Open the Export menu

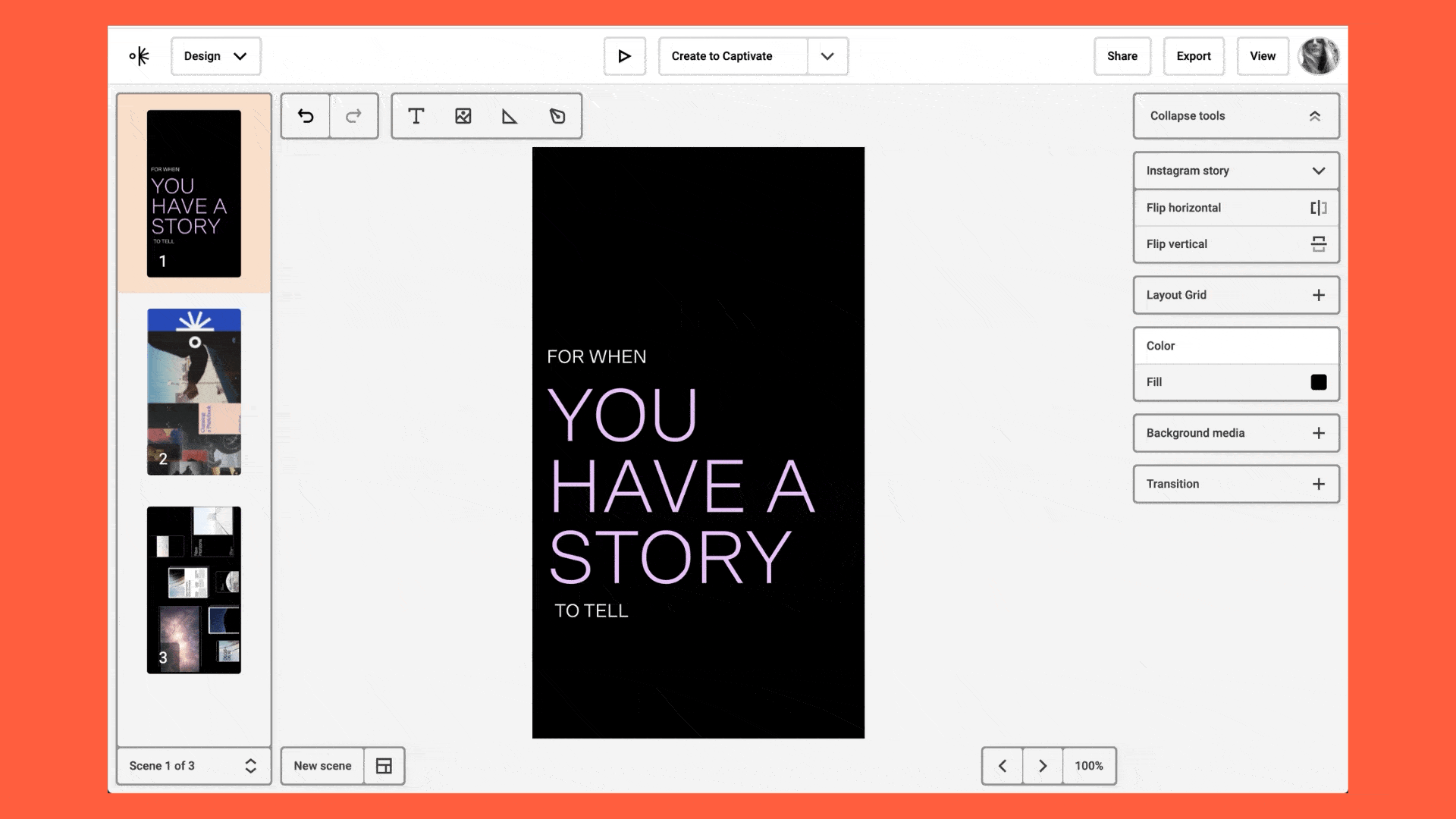point(1193,56)
